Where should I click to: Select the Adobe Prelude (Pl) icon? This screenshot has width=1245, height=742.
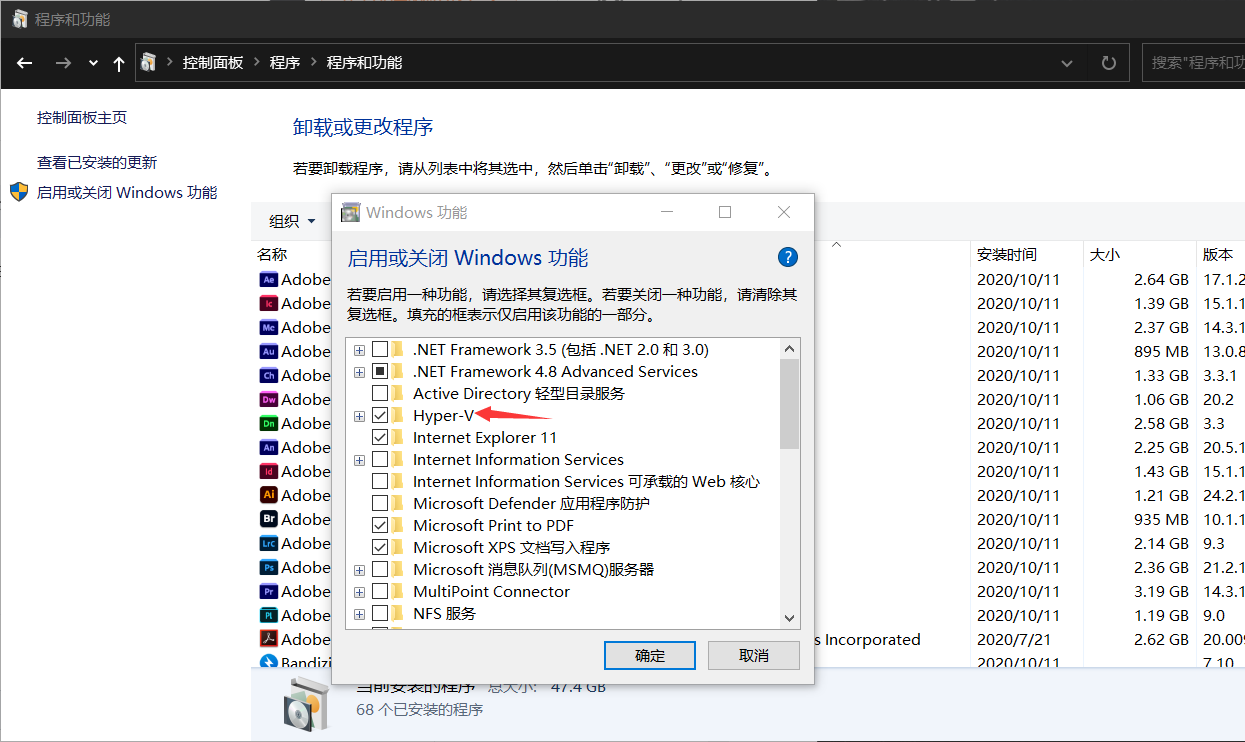pos(268,615)
